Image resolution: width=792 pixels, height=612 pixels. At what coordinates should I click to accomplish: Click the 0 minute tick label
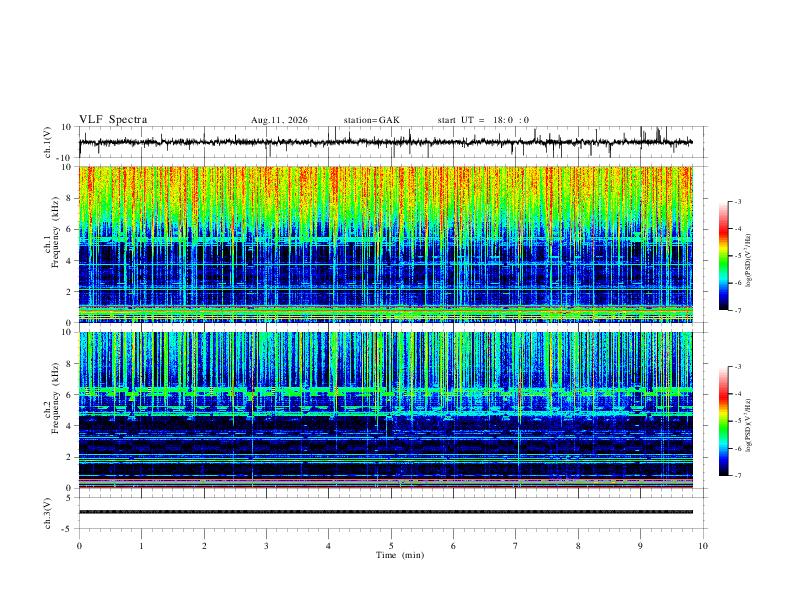[79, 546]
